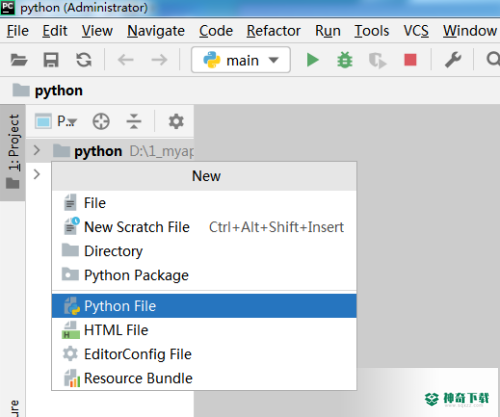Open the Project view selector dropdown

[56, 121]
